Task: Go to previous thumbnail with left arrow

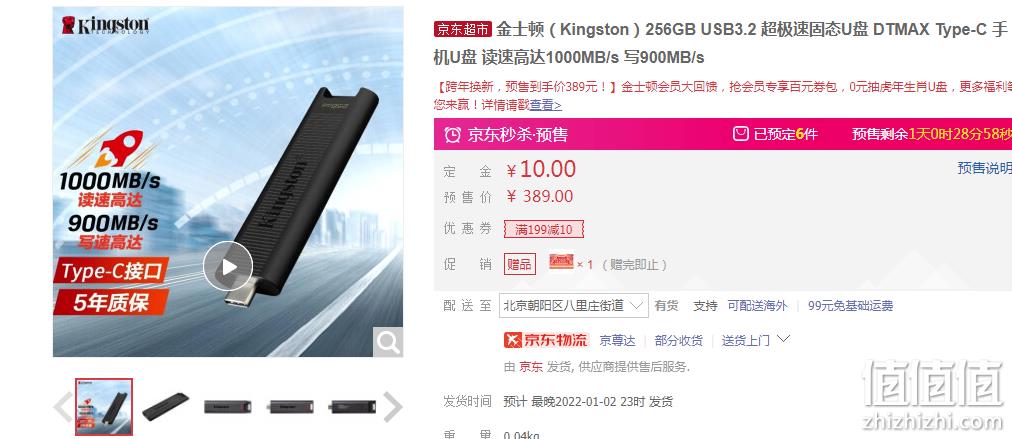Action: 63,407
